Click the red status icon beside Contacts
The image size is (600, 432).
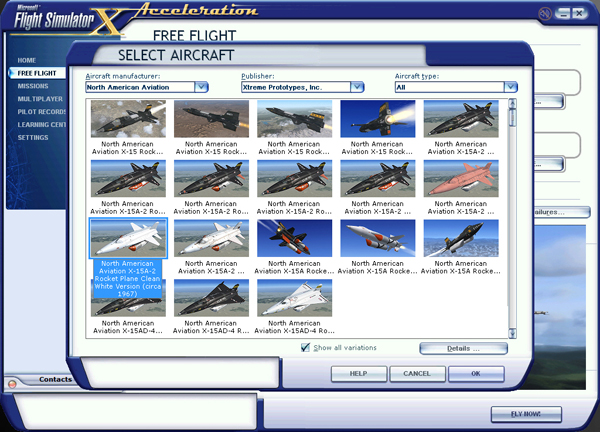click(x=12, y=383)
